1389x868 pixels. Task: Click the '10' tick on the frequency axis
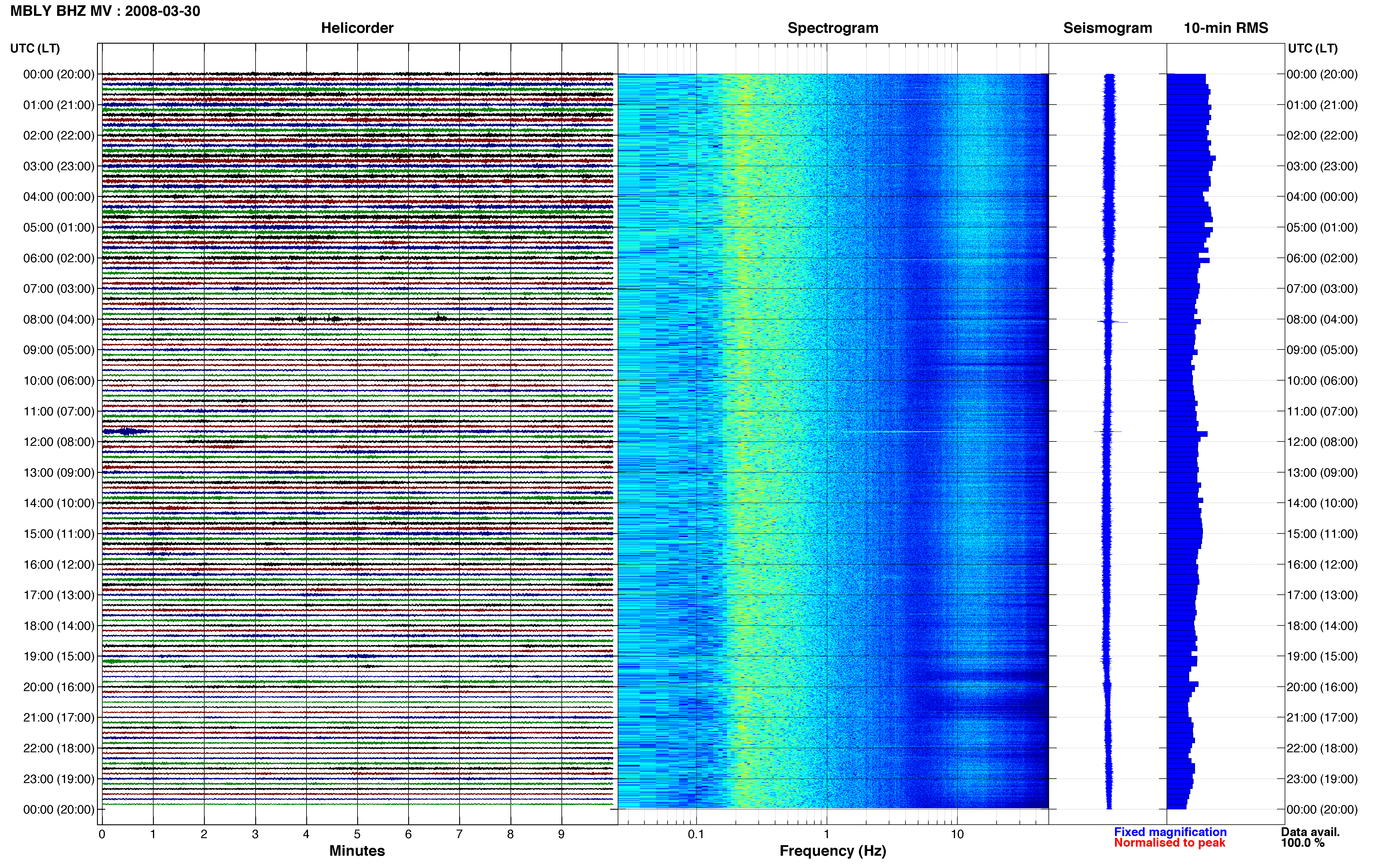[957, 834]
